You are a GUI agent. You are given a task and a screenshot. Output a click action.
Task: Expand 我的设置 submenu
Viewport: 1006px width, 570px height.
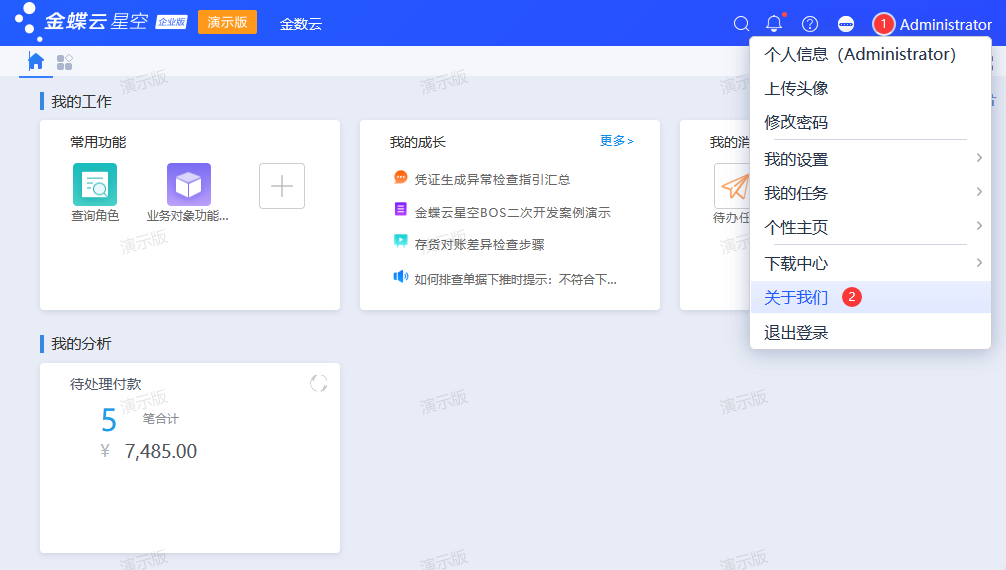[870, 159]
